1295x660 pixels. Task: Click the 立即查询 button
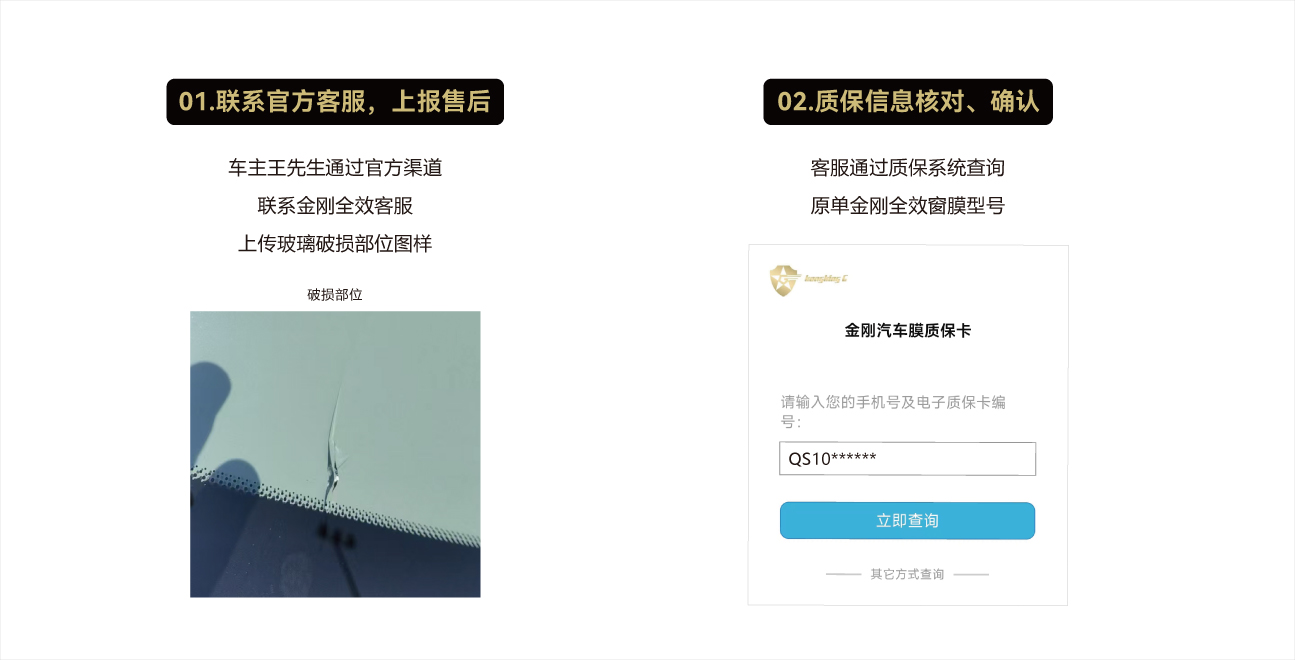point(907,521)
